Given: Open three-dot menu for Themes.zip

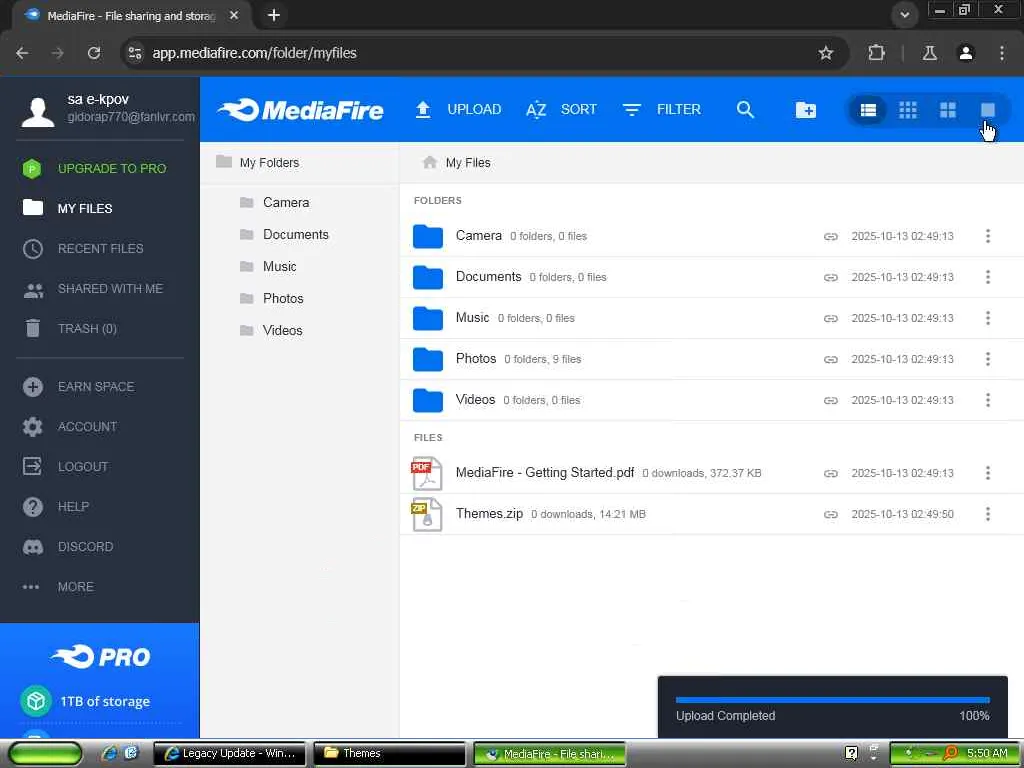Looking at the screenshot, I should pos(987,514).
